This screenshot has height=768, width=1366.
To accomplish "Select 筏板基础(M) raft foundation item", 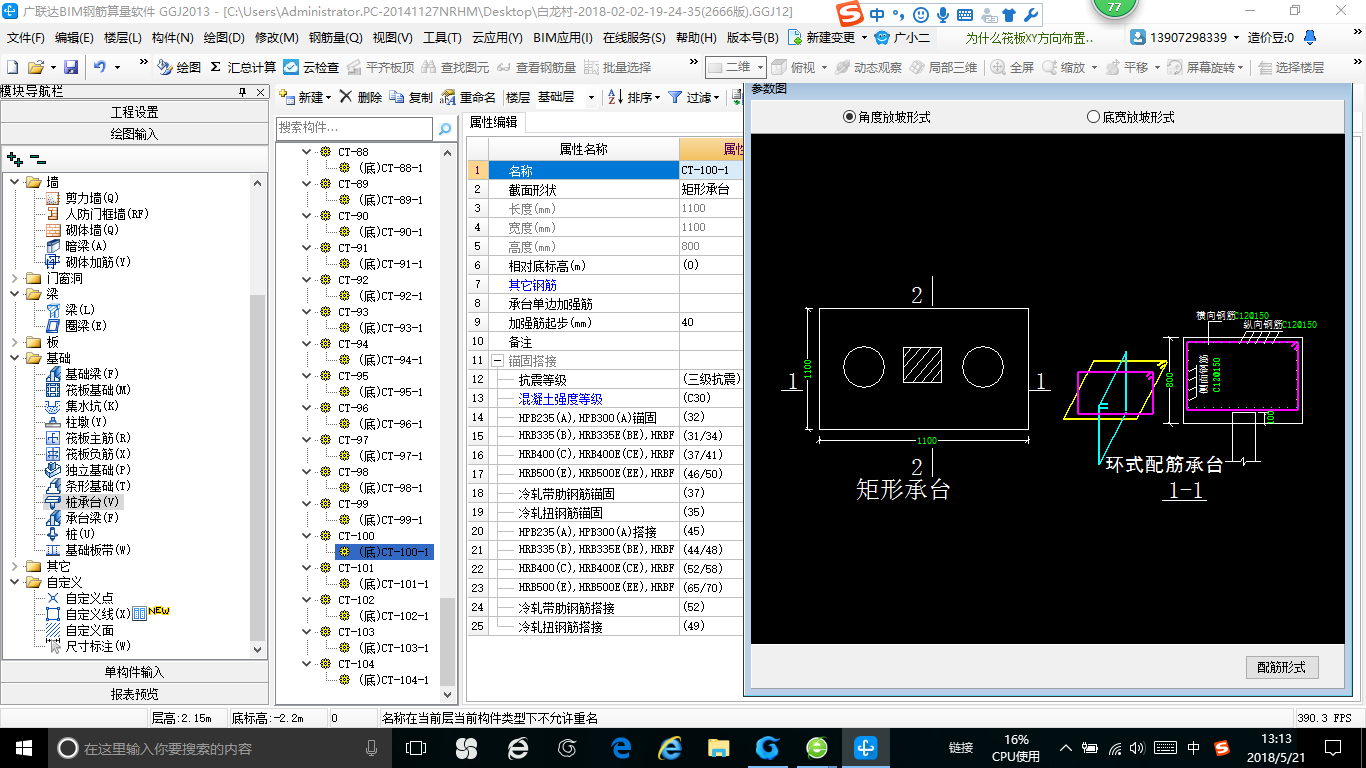I will [89, 390].
